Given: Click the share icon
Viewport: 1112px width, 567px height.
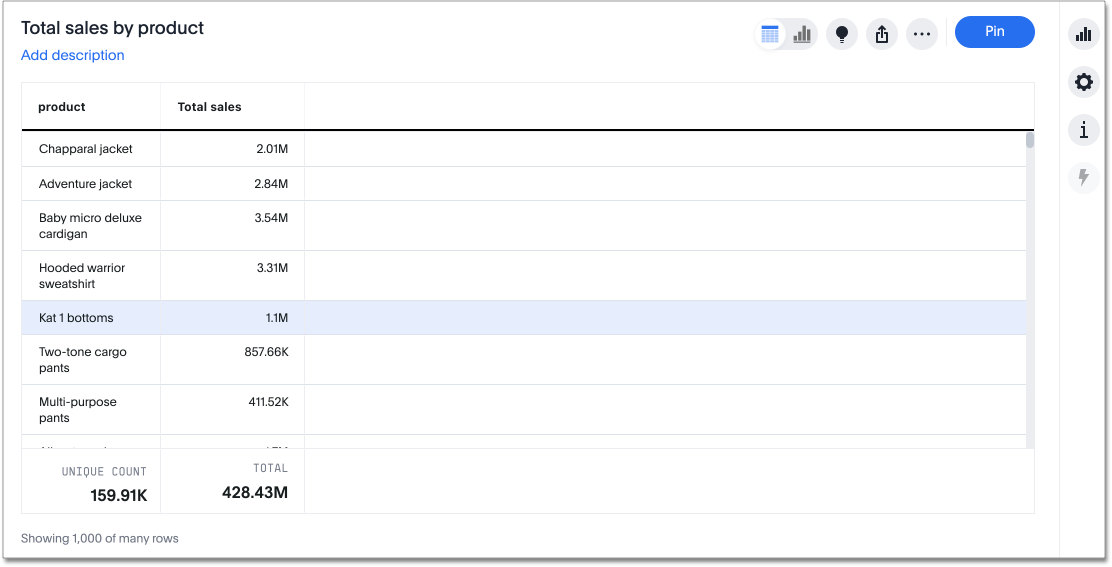Looking at the screenshot, I should coord(882,34).
